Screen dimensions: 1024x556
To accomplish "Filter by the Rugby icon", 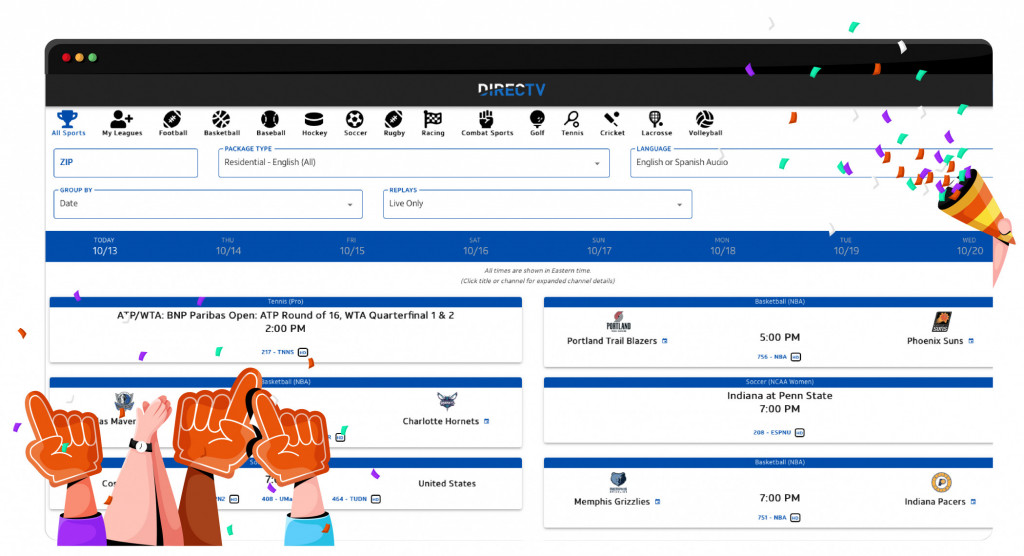I will [394, 119].
